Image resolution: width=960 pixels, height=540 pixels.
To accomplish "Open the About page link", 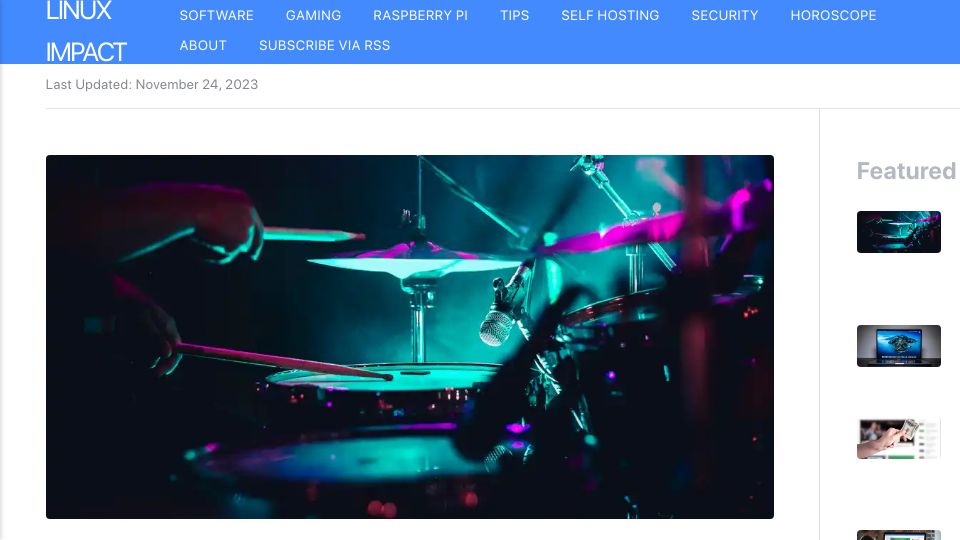I will (x=203, y=45).
